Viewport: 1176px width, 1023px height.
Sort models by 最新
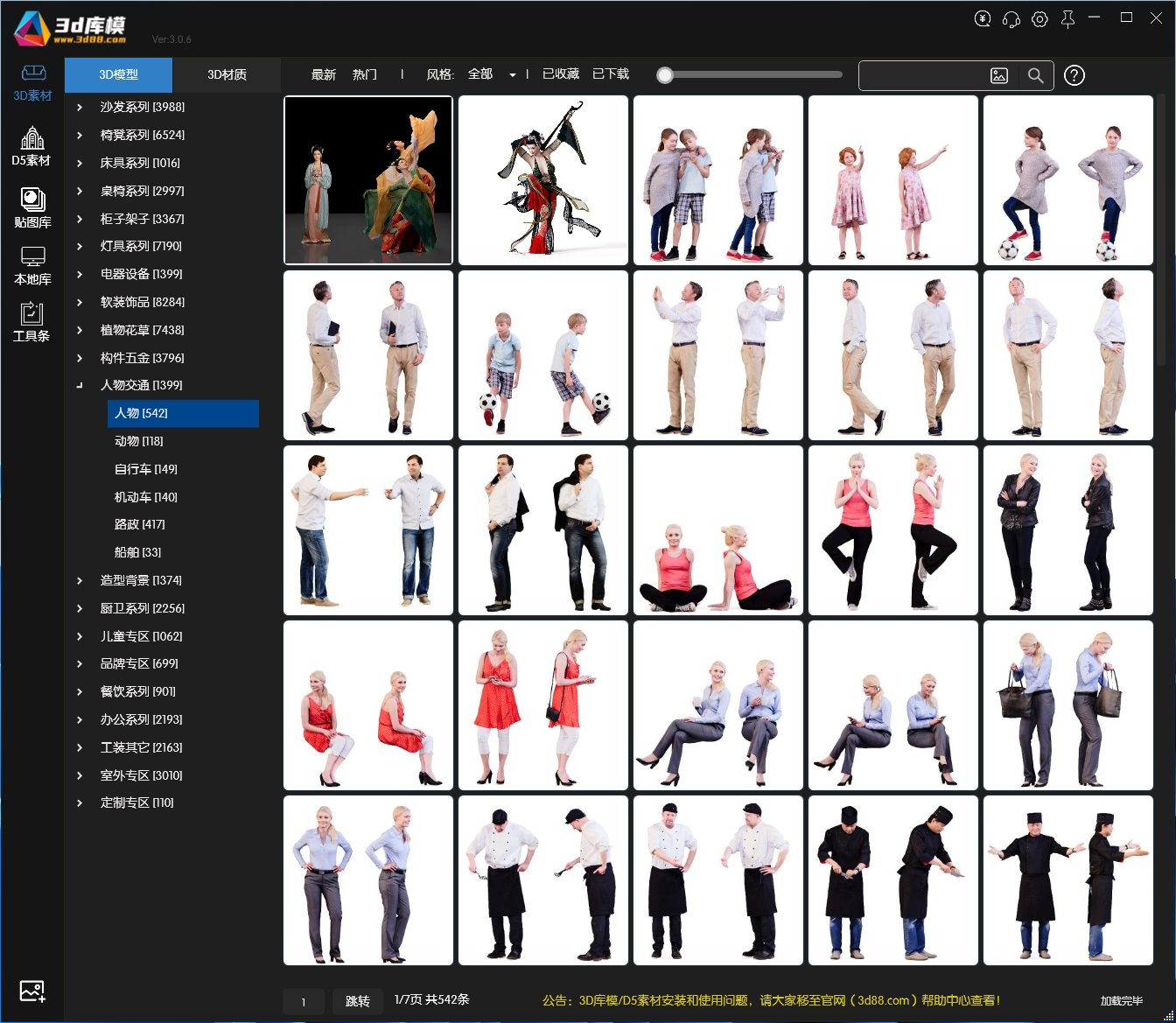(324, 75)
